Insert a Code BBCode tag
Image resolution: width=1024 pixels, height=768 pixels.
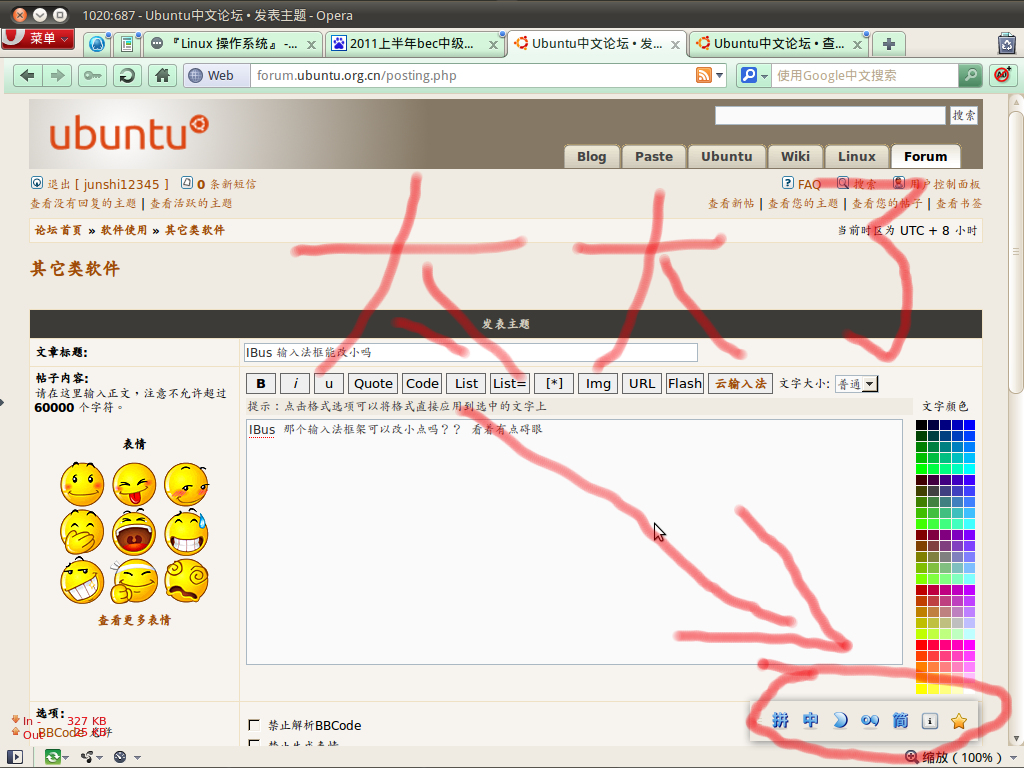tap(422, 383)
